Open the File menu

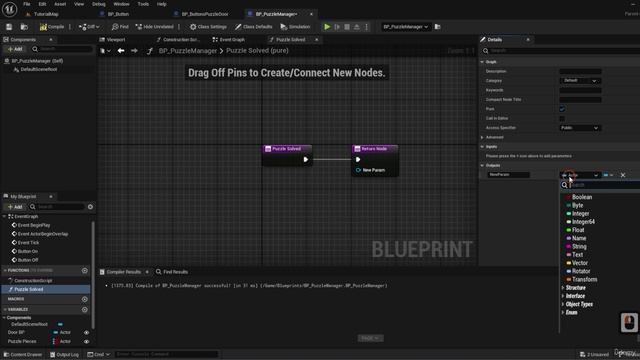[27, 4]
